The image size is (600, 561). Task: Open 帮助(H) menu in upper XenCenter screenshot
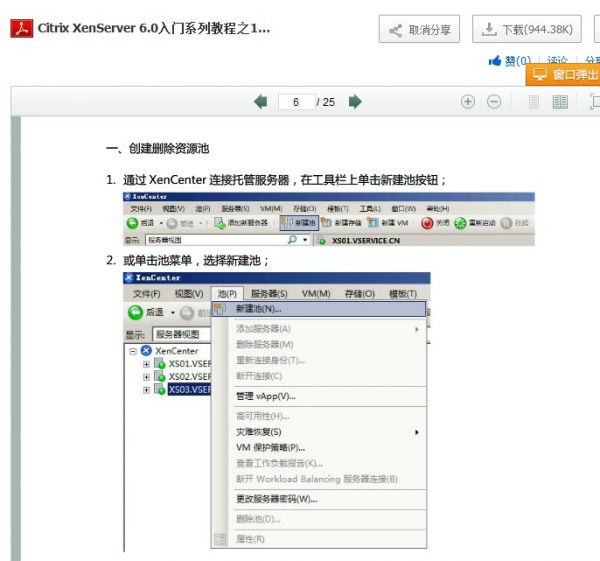[x=438, y=209]
